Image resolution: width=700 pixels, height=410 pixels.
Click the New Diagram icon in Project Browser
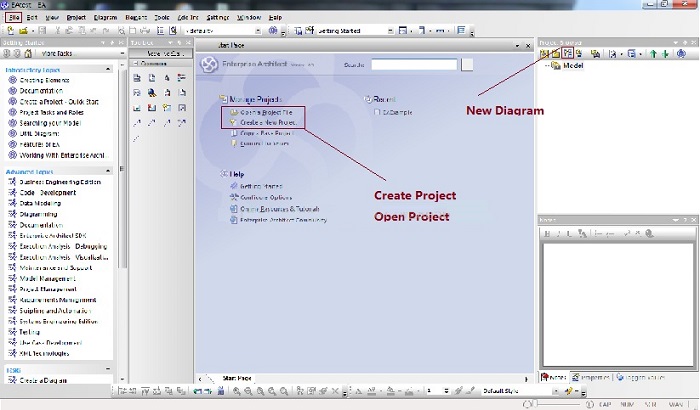(567, 54)
